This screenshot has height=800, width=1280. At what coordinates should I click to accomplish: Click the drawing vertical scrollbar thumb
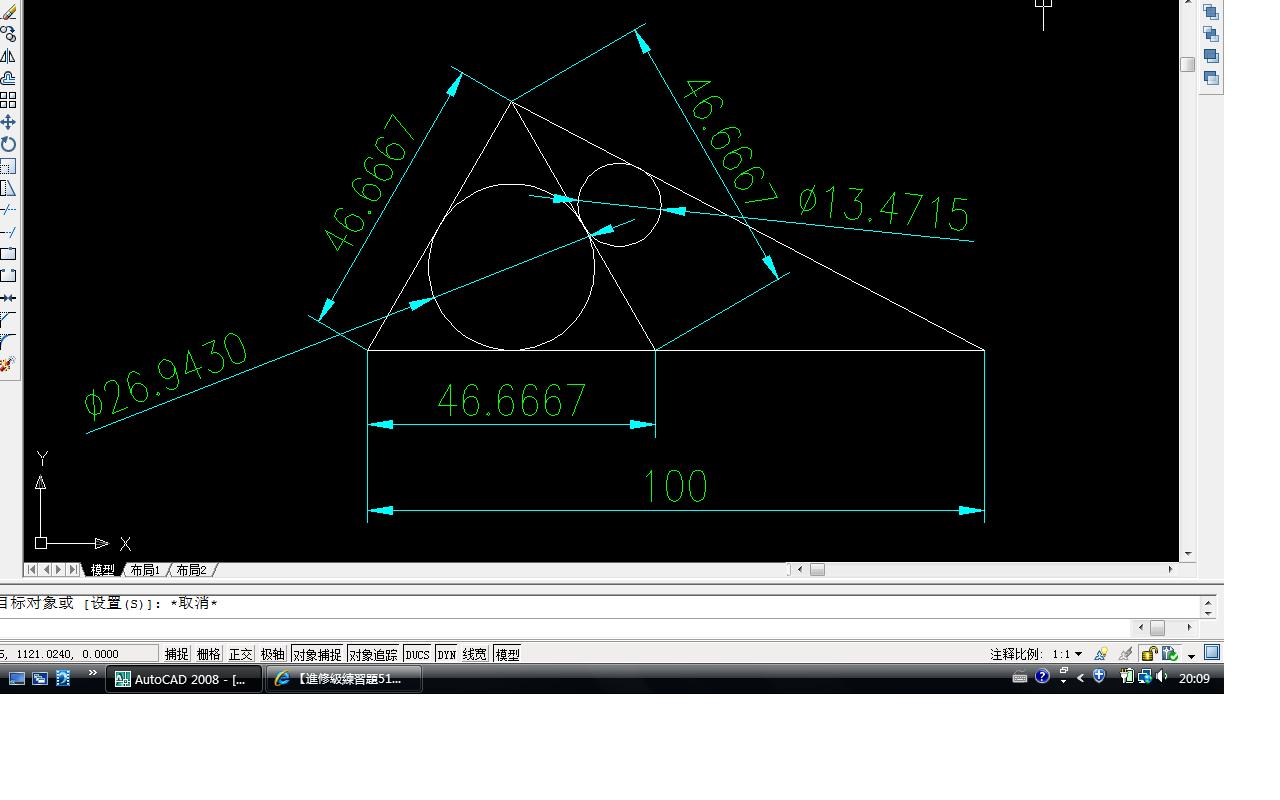tap(1188, 64)
